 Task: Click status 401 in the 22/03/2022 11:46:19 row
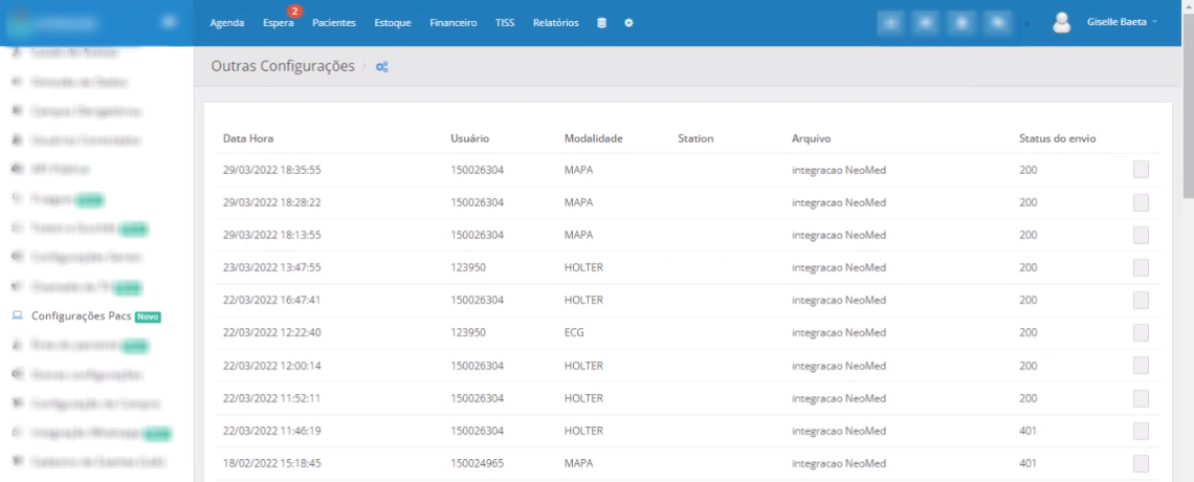(1028, 431)
